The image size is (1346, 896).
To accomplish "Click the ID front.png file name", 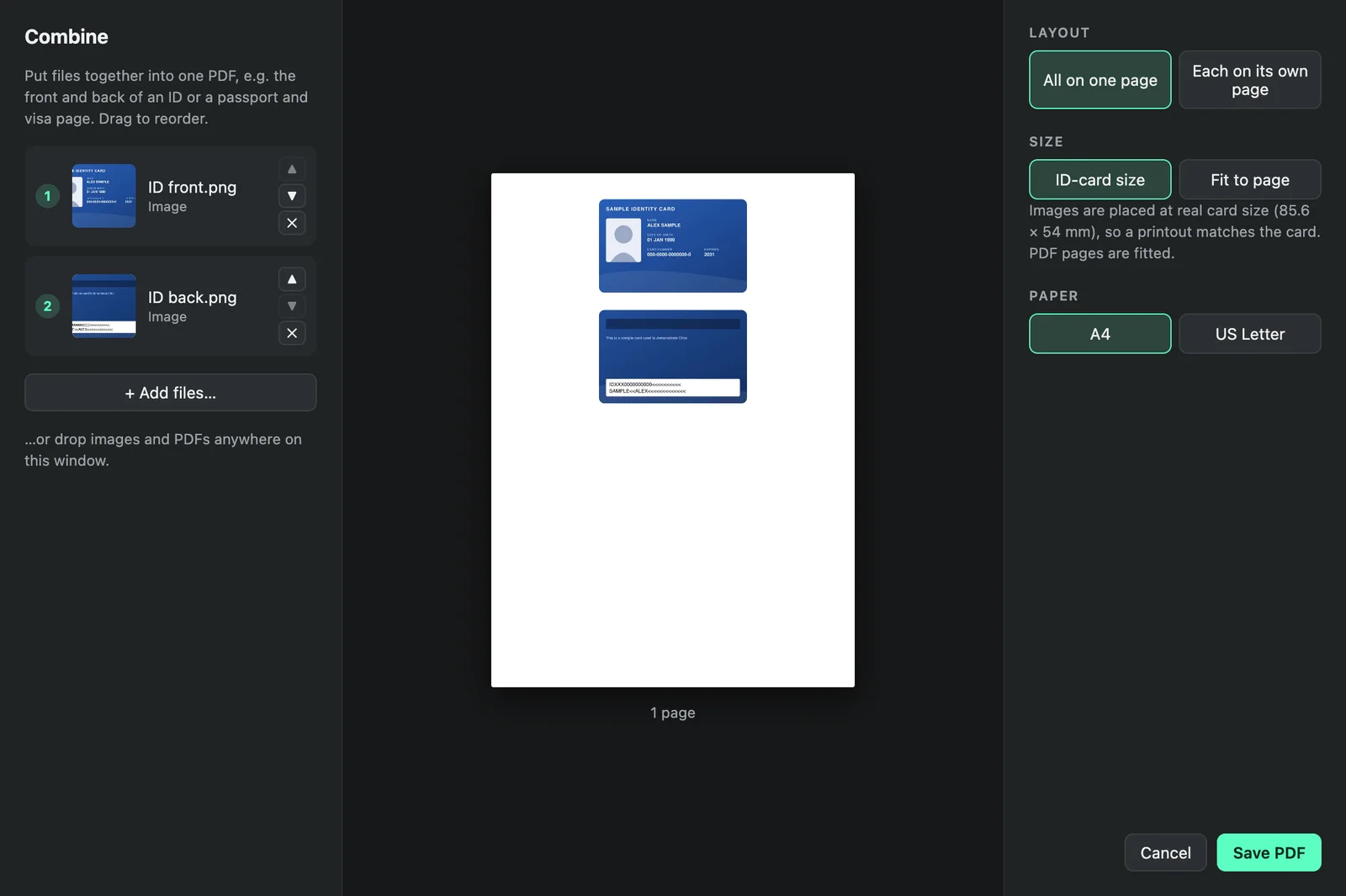I will [x=193, y=188].
